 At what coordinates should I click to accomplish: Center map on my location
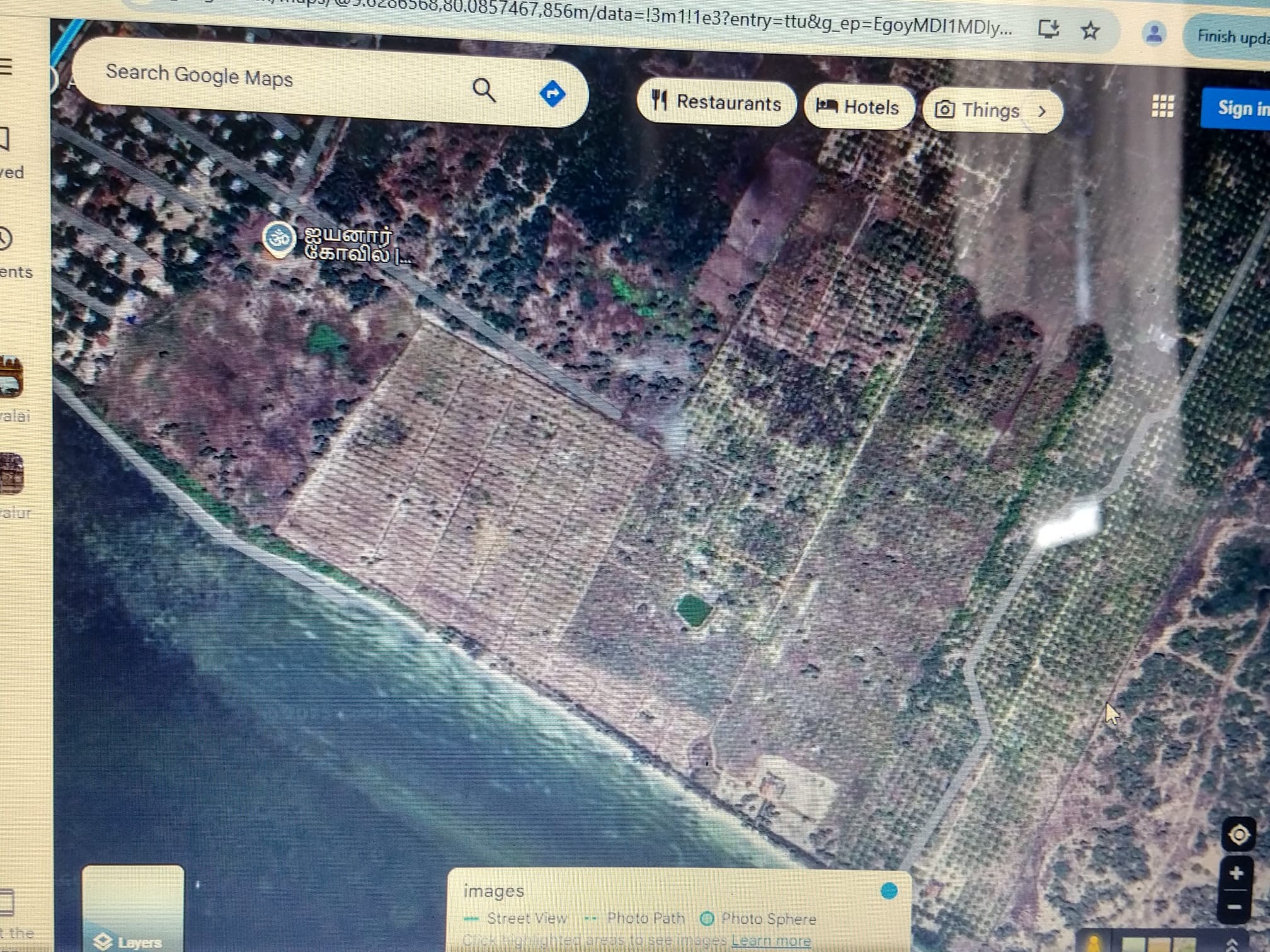(x=1239, y=835)
